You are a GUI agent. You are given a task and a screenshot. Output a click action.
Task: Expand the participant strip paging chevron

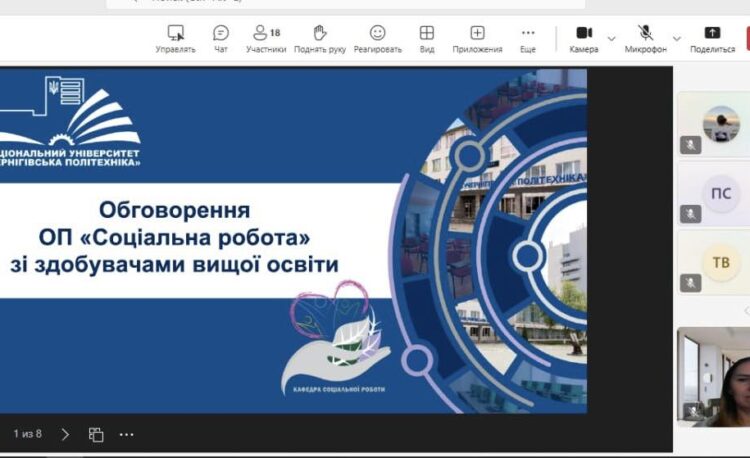(744, 311)
